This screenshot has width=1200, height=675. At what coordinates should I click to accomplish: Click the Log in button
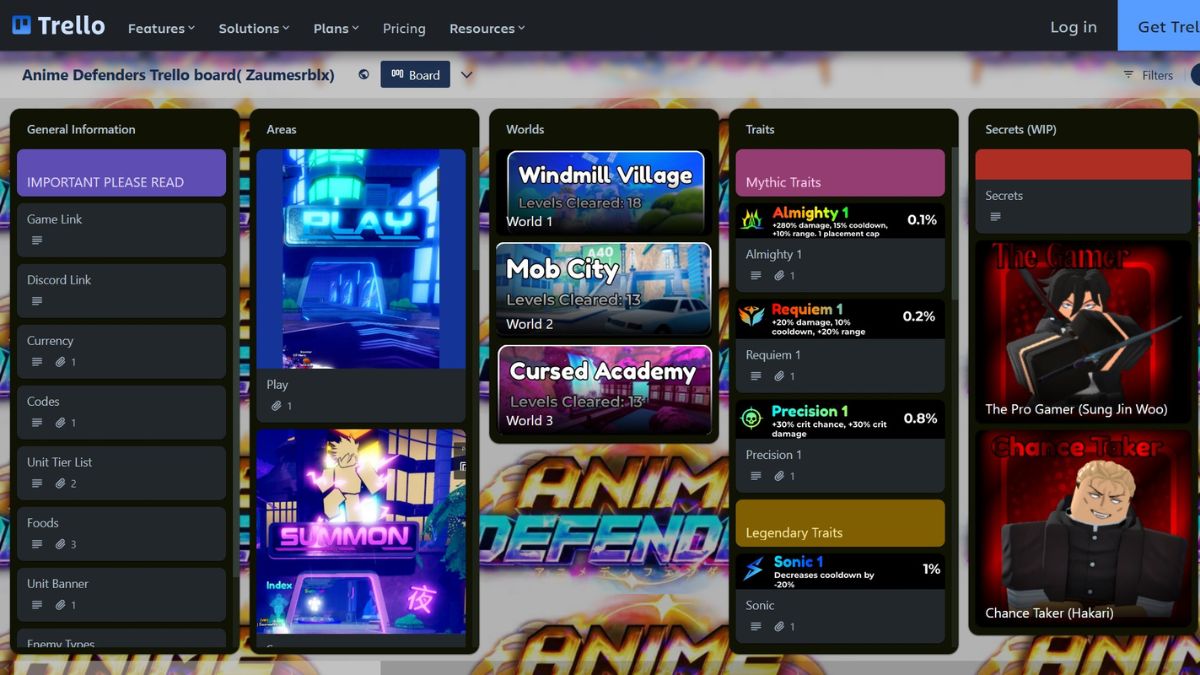[x=1072, y=27]
